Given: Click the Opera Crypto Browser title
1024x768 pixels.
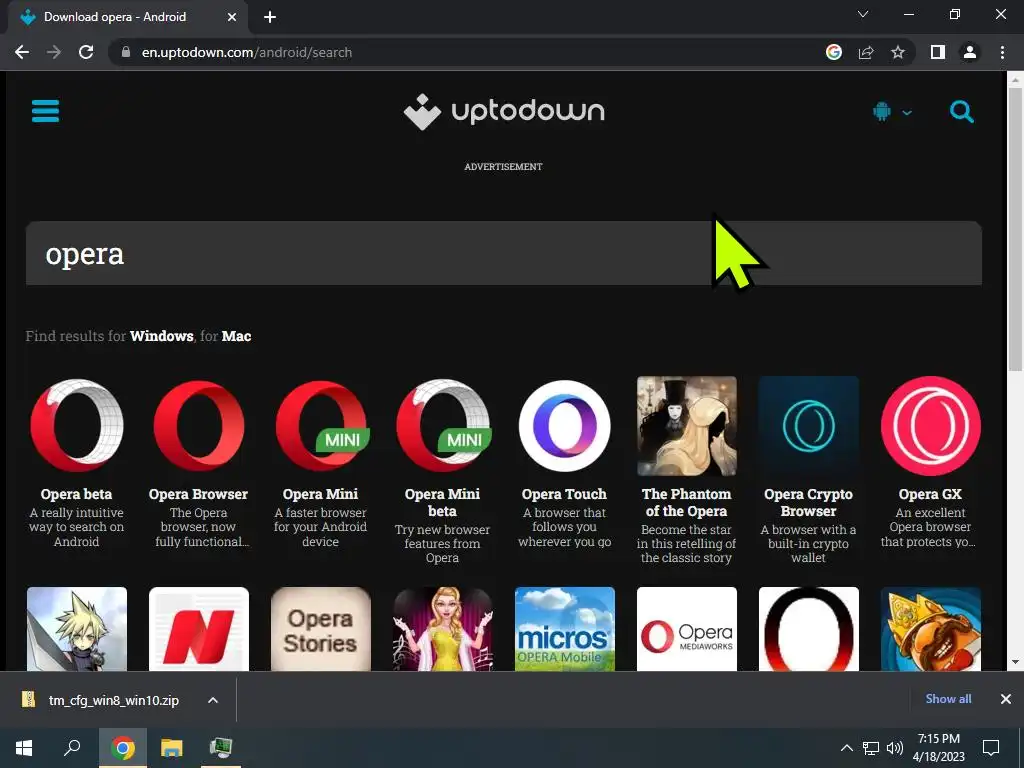Looking at the screenshot, I should (808, 503).
